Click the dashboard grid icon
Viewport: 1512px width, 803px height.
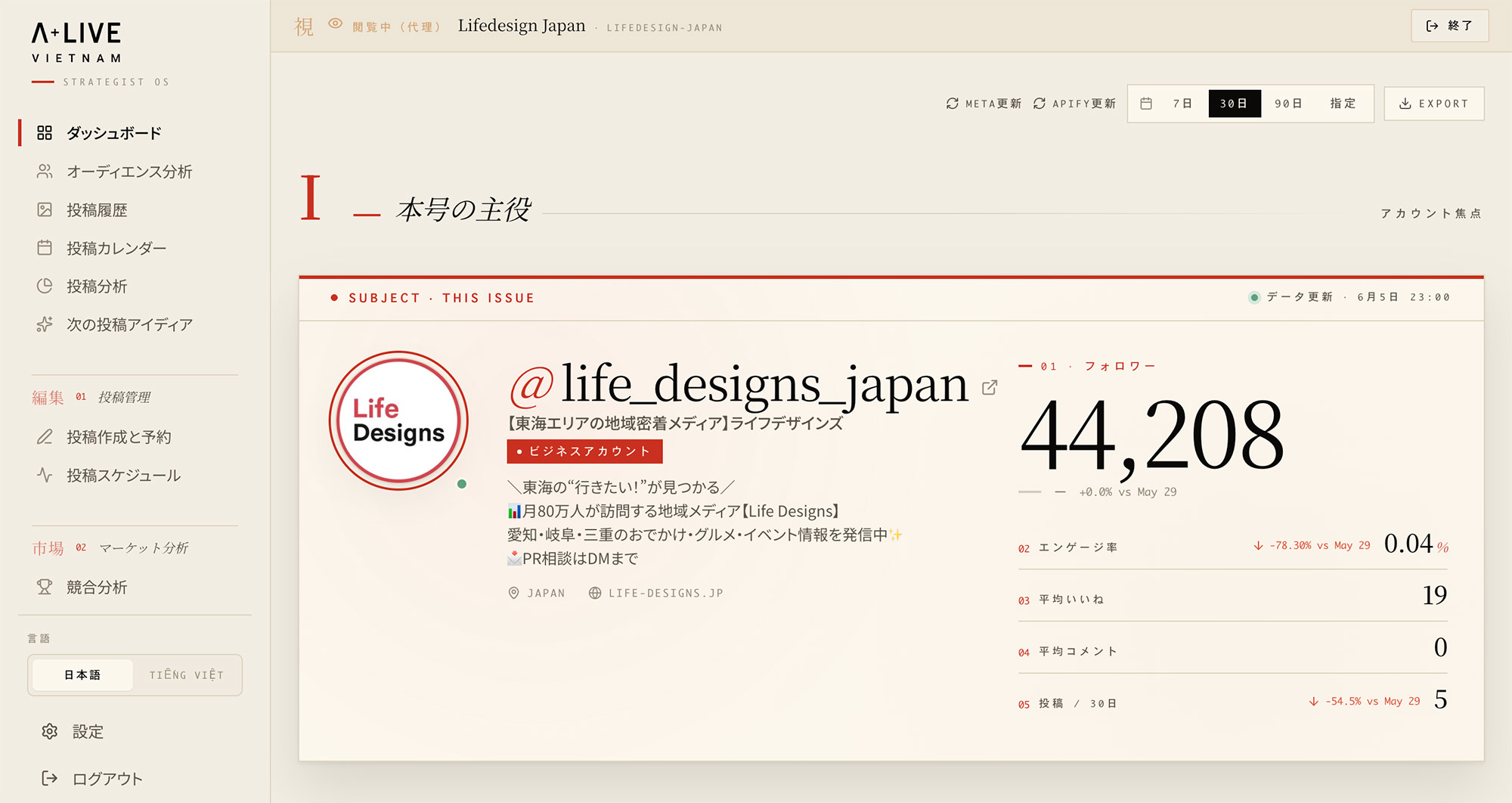[45, 133]
